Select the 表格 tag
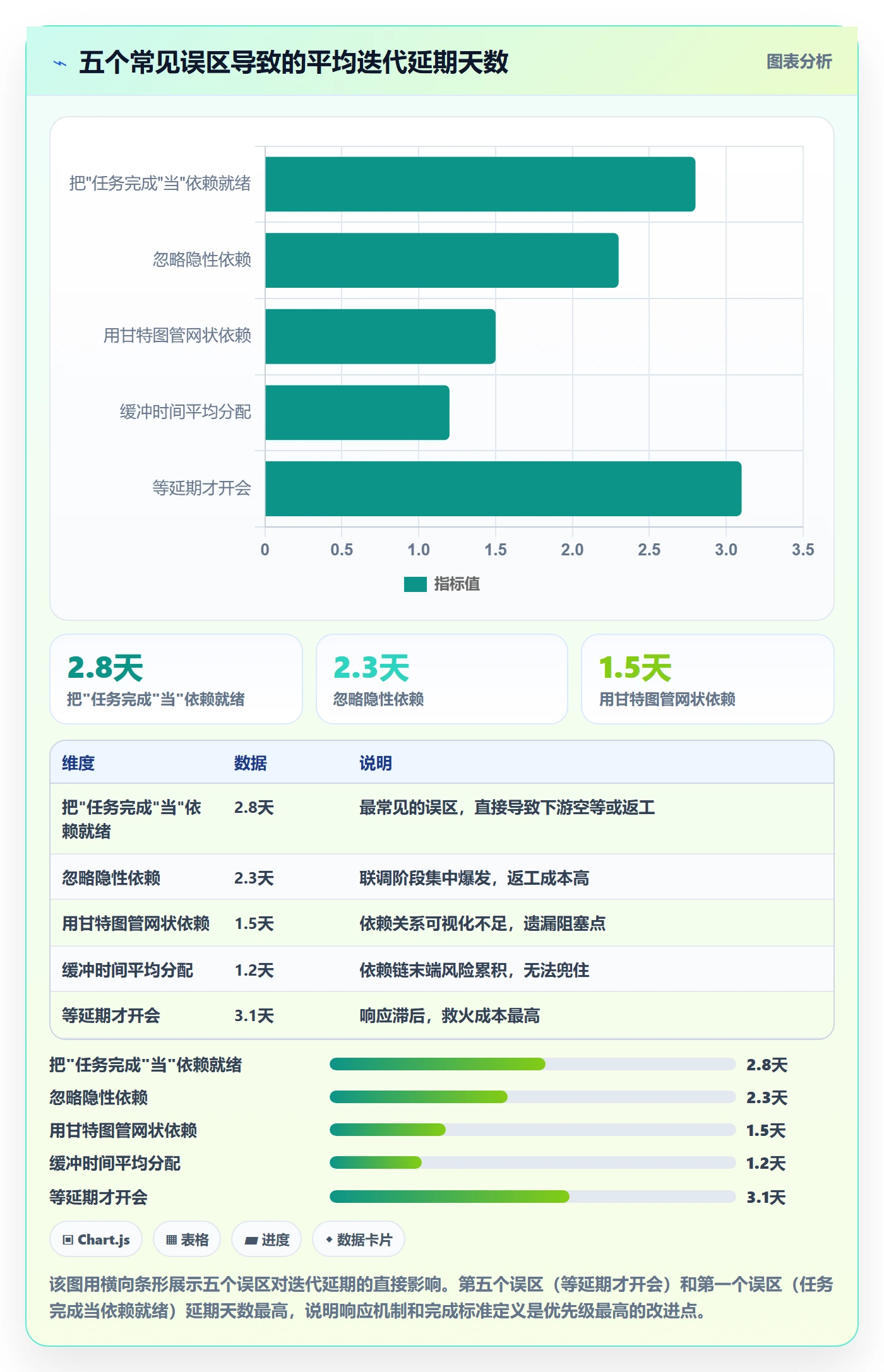The image size is (884, 1372). pyautogui.click(x=187, y=1239)
